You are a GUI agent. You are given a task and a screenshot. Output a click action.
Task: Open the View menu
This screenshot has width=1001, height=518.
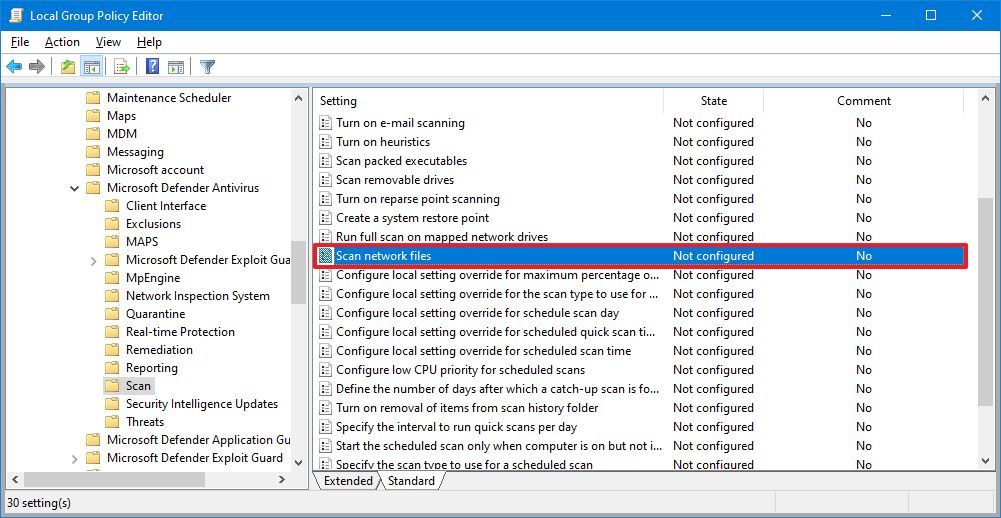tap(108, 42)
